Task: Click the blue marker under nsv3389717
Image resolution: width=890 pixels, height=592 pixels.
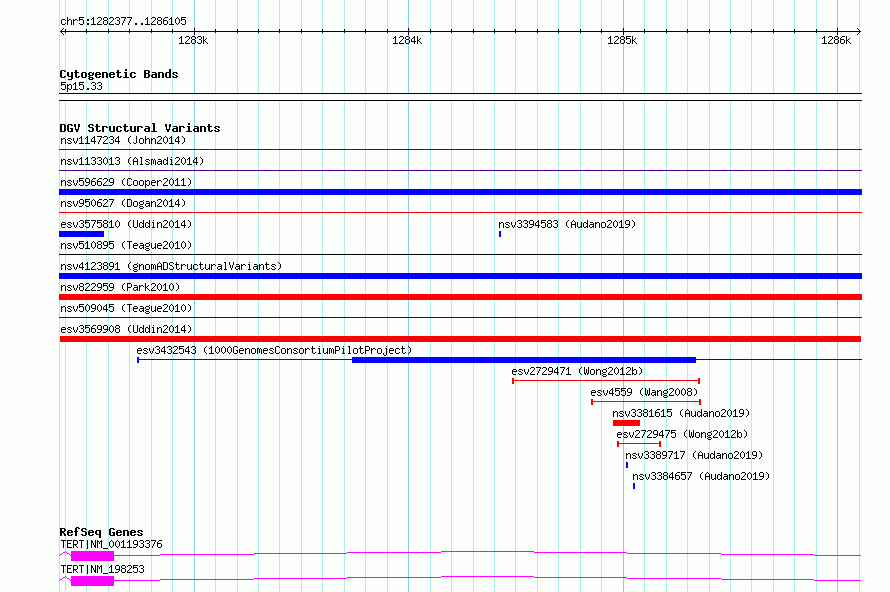Action: 627,465
